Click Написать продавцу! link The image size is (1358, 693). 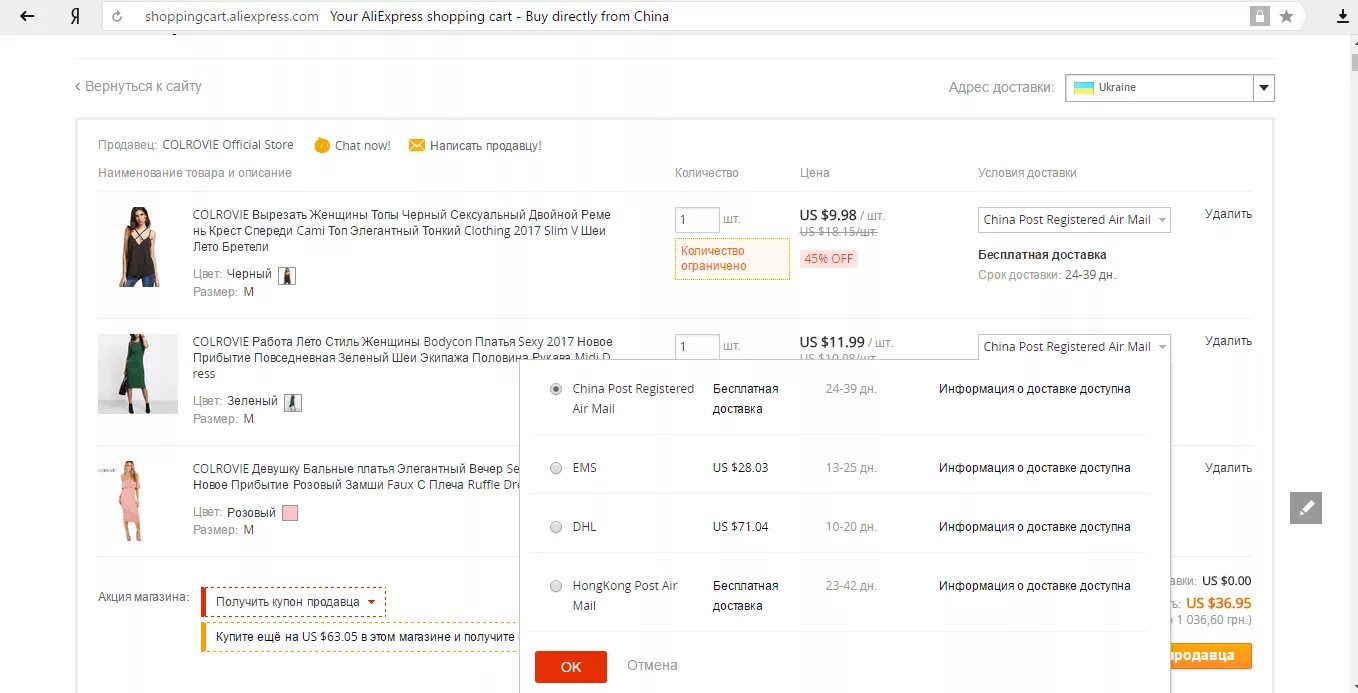[x=486, y=145]
